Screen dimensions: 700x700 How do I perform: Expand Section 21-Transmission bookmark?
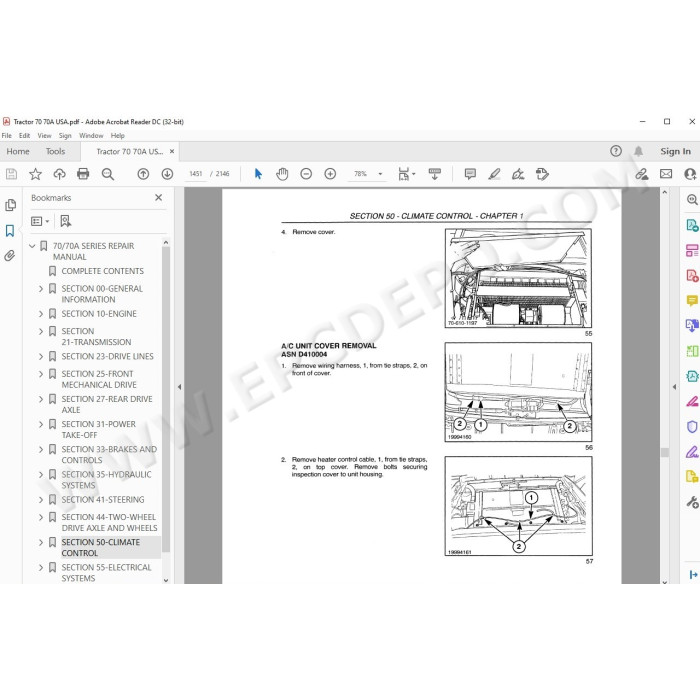(x=41, y=331)
